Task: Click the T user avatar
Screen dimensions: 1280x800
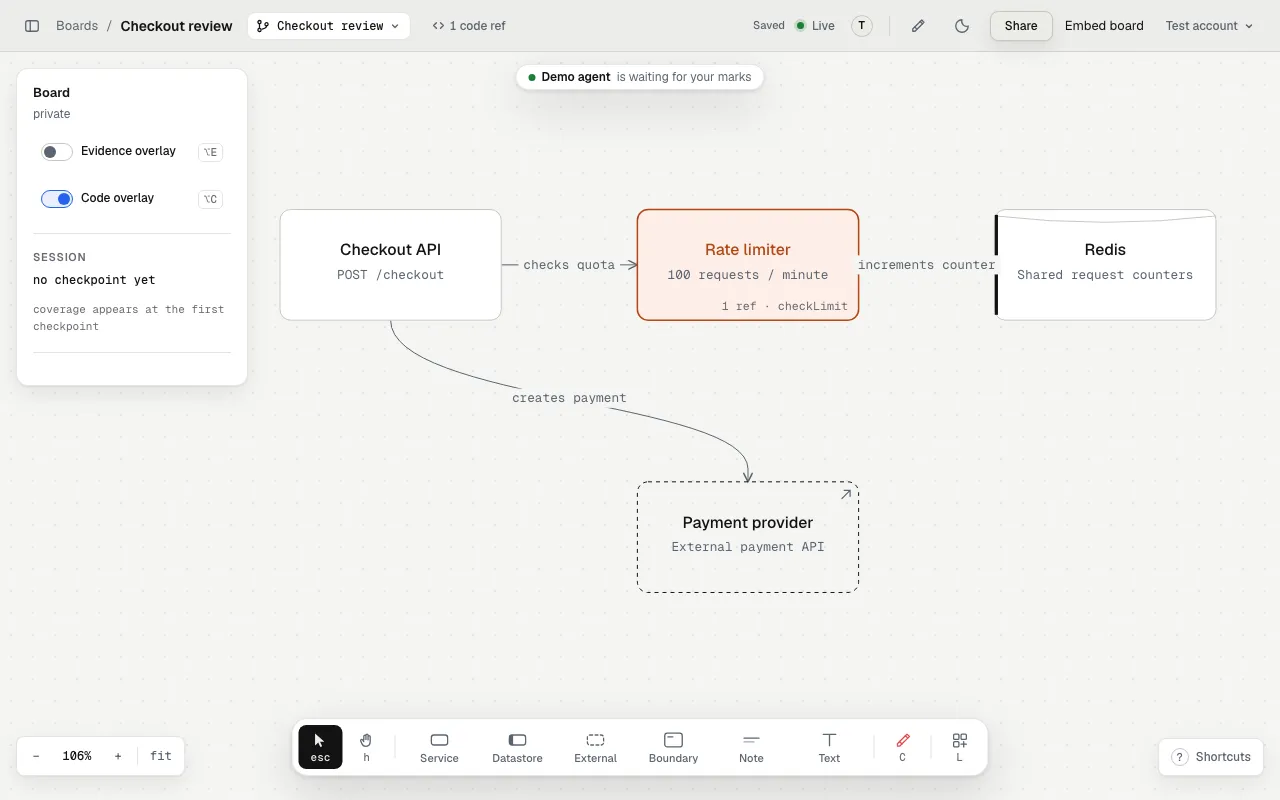Action: [x=862, y=26]
